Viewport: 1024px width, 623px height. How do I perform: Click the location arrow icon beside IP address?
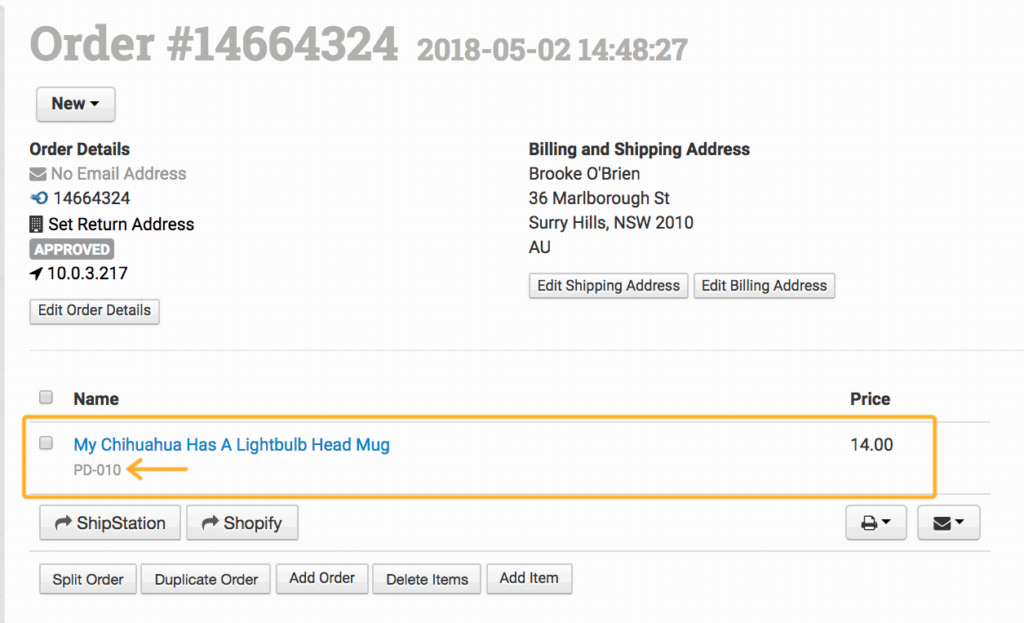tap(37, 273)
